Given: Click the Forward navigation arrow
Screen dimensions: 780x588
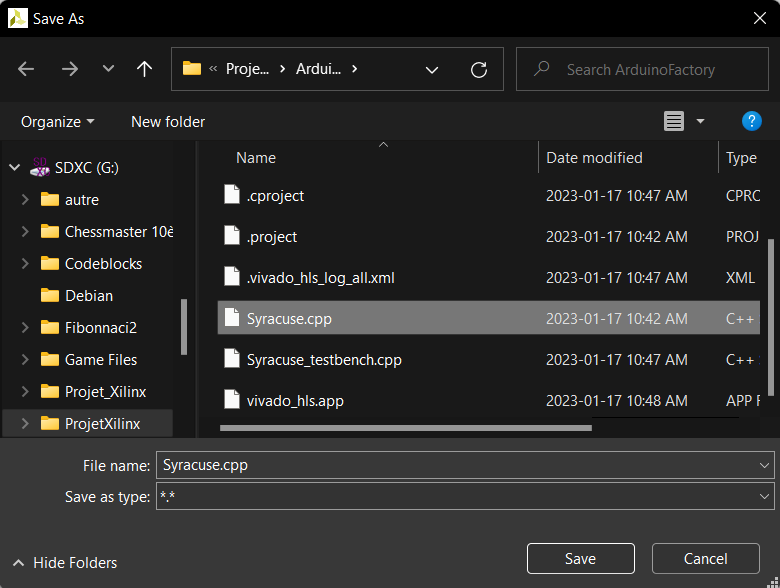Looking at the screenshot, I should 69,69.
